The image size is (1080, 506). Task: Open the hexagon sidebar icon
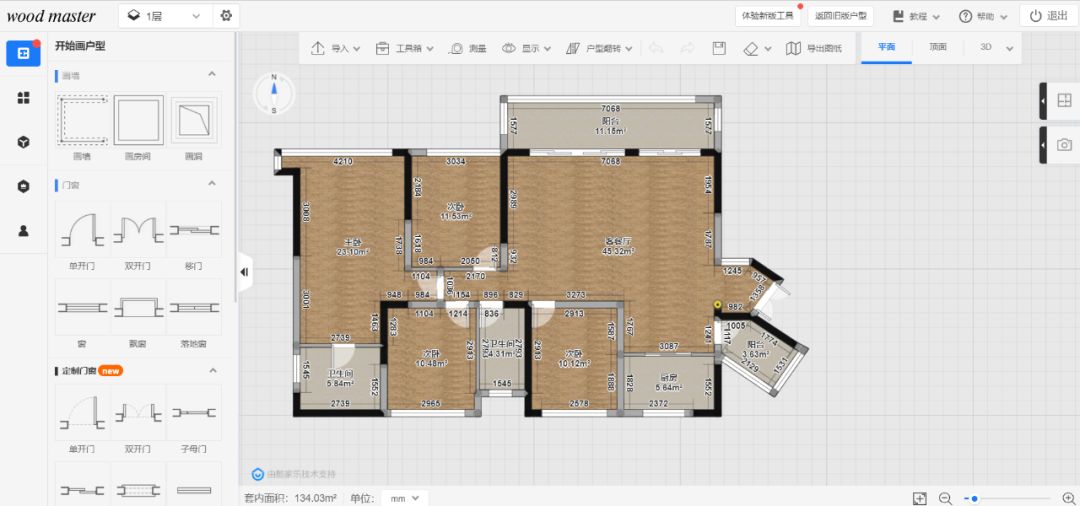click(23, 186)
